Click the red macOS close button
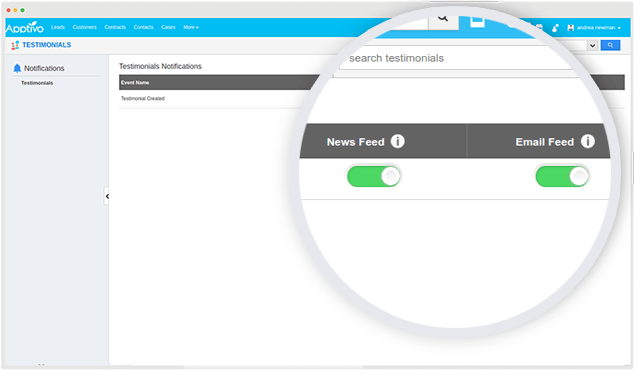Screen dimensions: 635x371 (x=9, y=10)
